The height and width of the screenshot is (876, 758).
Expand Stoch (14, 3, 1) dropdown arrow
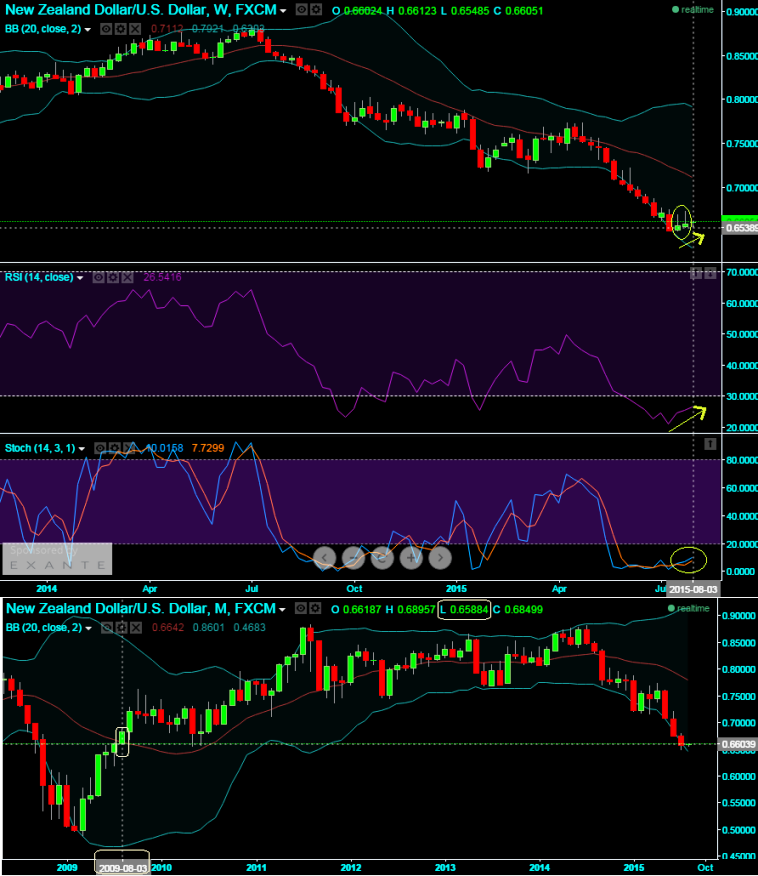coord(82,449)
